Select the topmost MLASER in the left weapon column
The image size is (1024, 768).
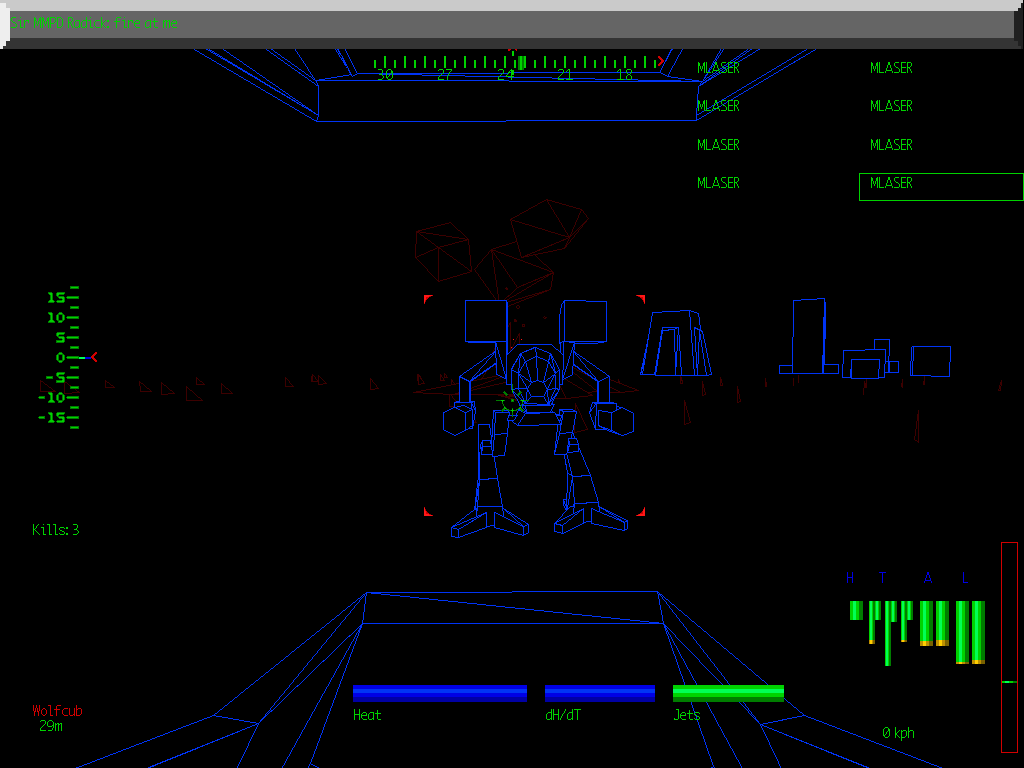(717, 68)
